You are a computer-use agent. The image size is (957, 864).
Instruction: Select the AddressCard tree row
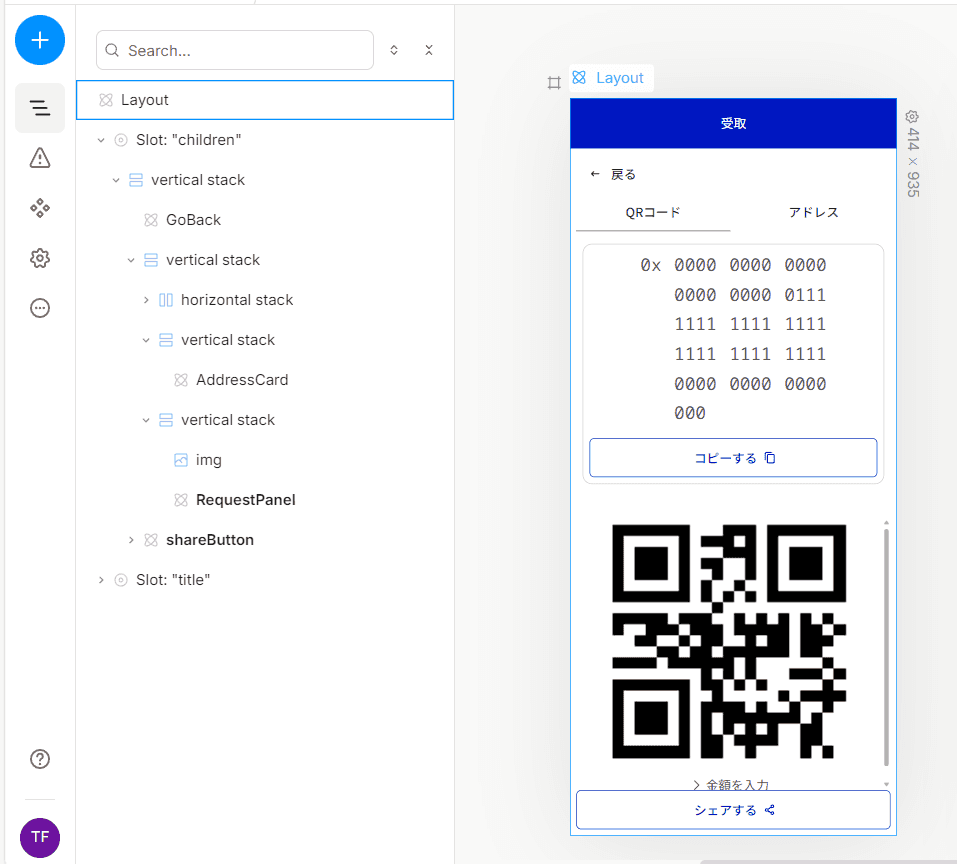point(265,380)
